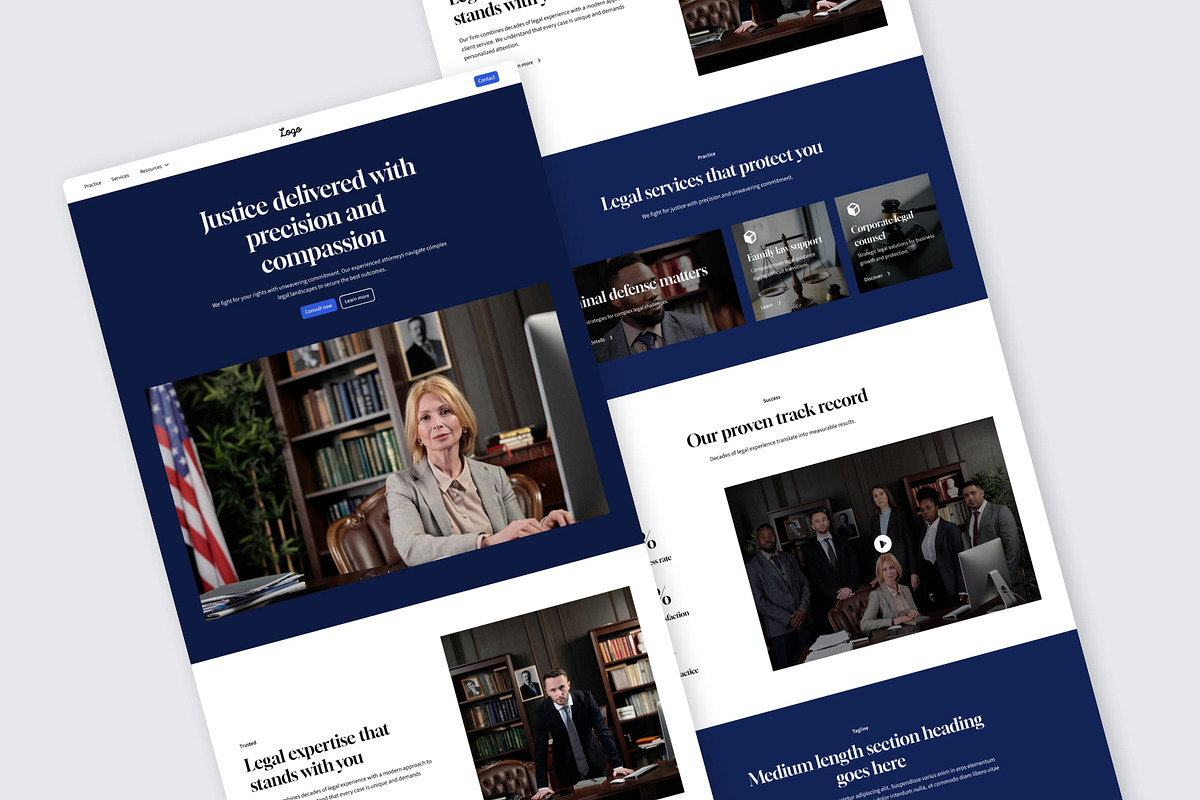Click the outlined Learn more button in hero
Viewport: 1200px width, 800px height.
[357, 299]
